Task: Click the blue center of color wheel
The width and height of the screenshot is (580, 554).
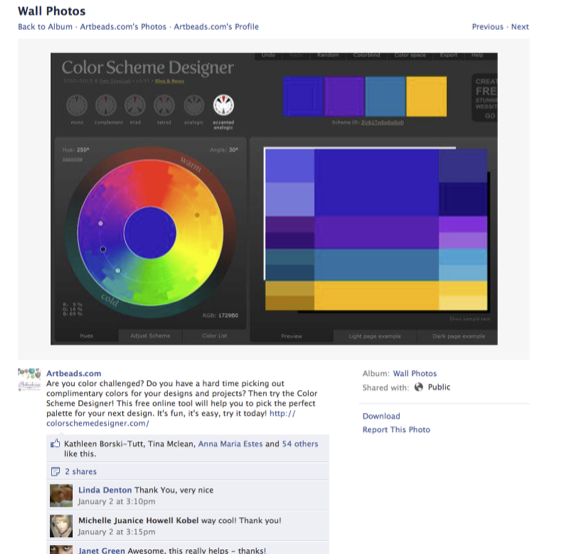Action: tap(150, 233)
